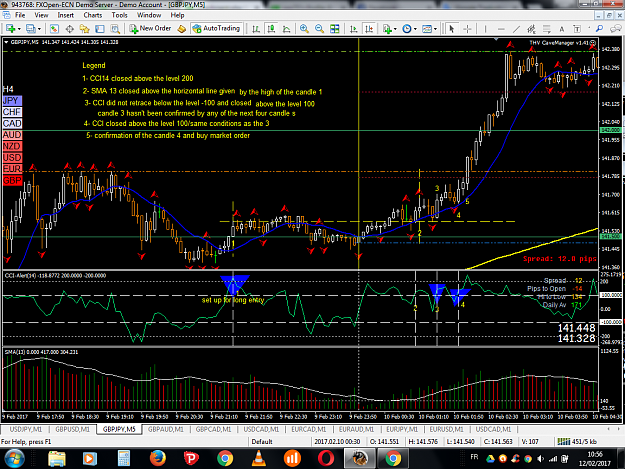Open the Tools menu
This screenshot has height=469, width=625.
(119, 15)
